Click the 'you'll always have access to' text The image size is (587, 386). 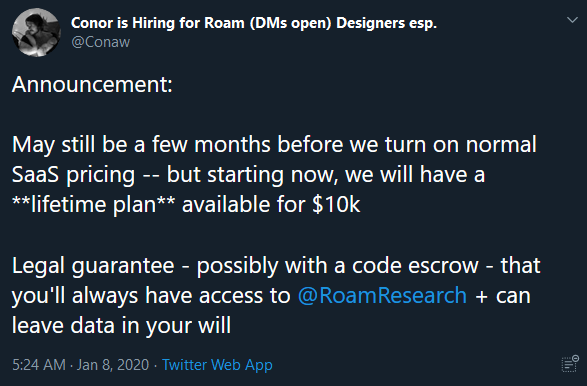click(151, 295)
